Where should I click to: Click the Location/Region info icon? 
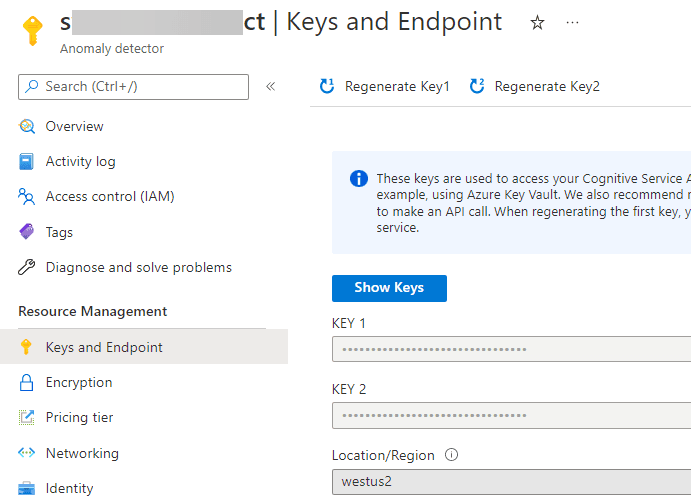[x=451, y=454]
